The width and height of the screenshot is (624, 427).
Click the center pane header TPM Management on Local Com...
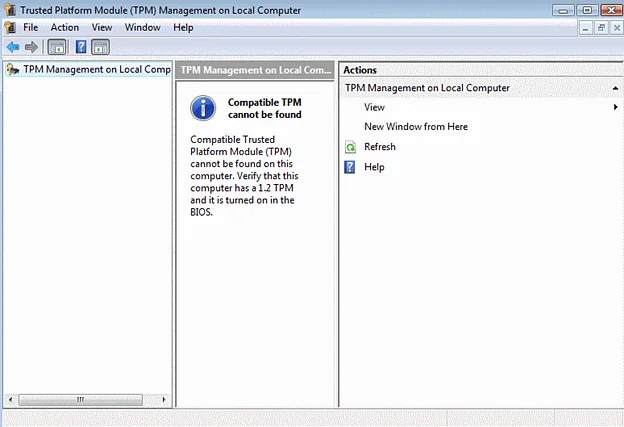coord(255,70)
